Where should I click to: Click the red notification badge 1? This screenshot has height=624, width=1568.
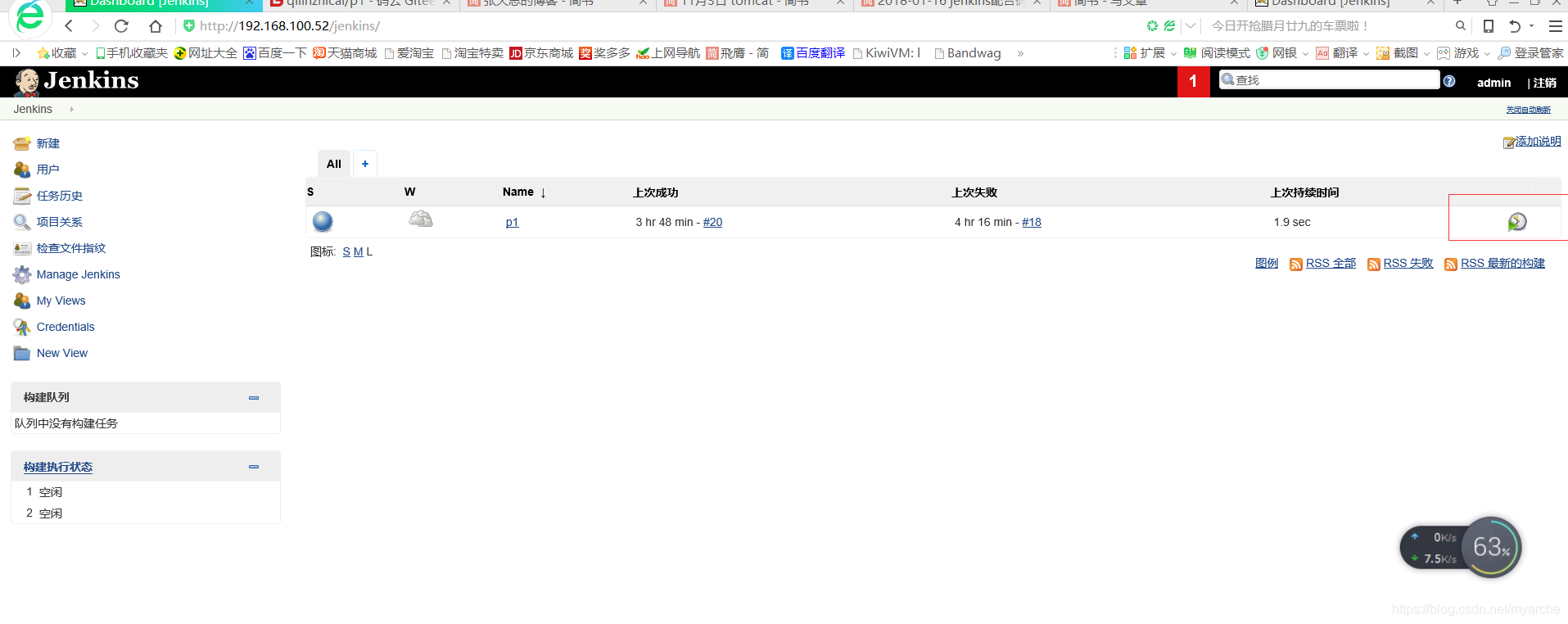(x=1193, y=81)
